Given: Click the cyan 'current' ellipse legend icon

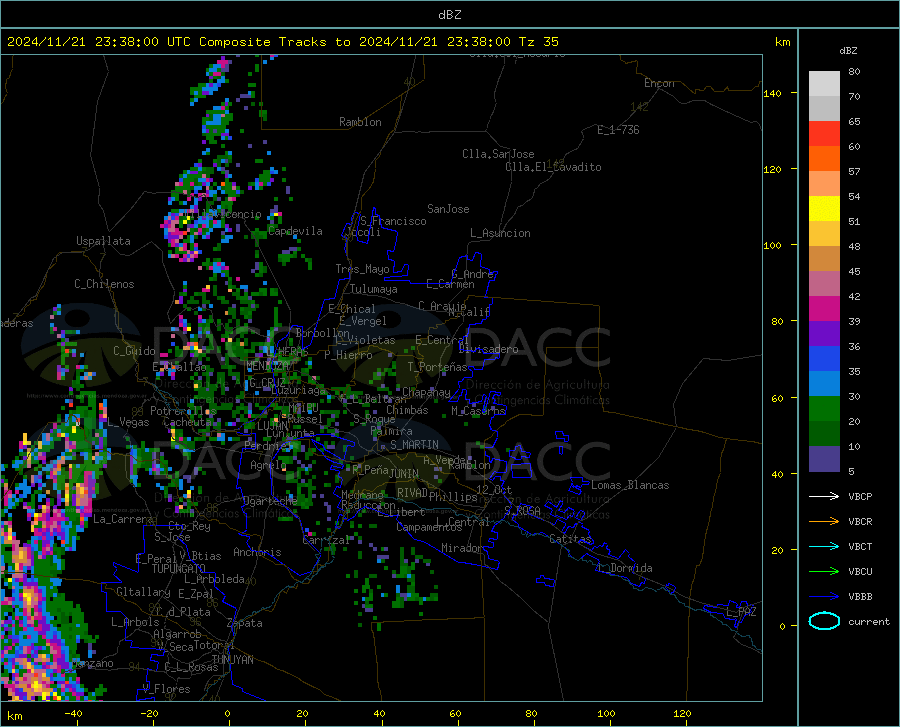Looking at the screenshot, I should pos(824,621).
